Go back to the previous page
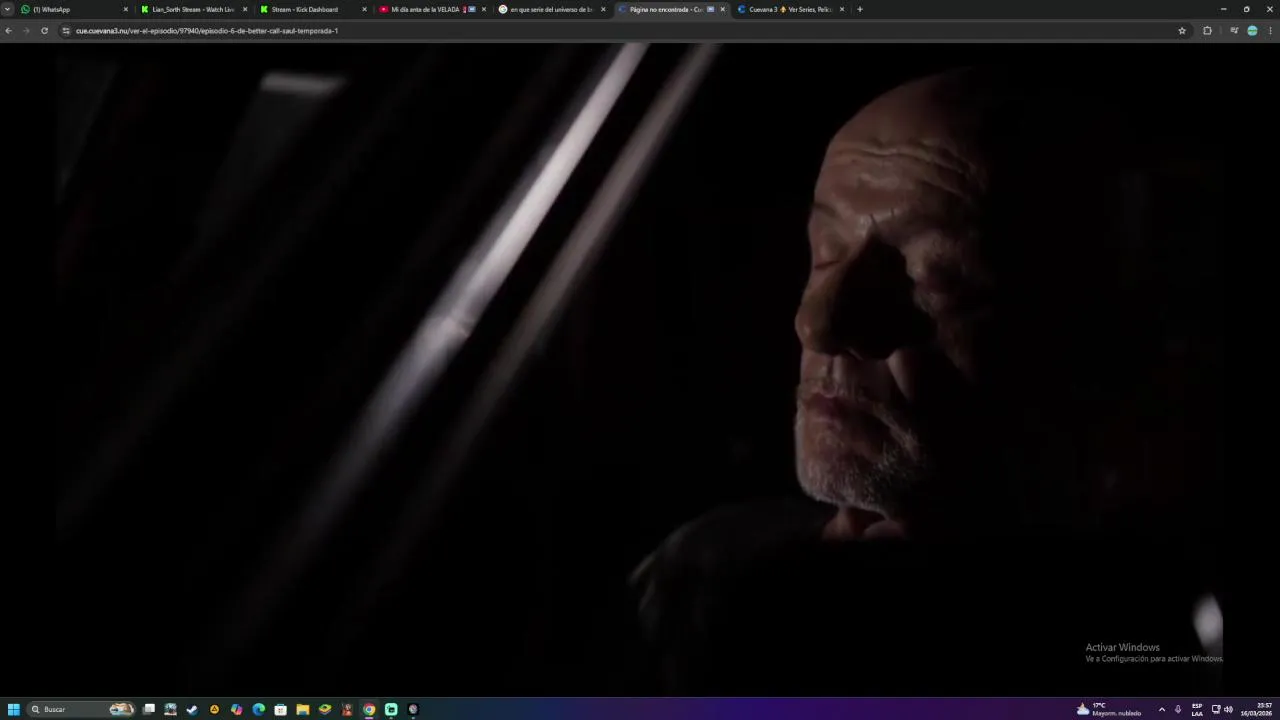 click(8, 31)
